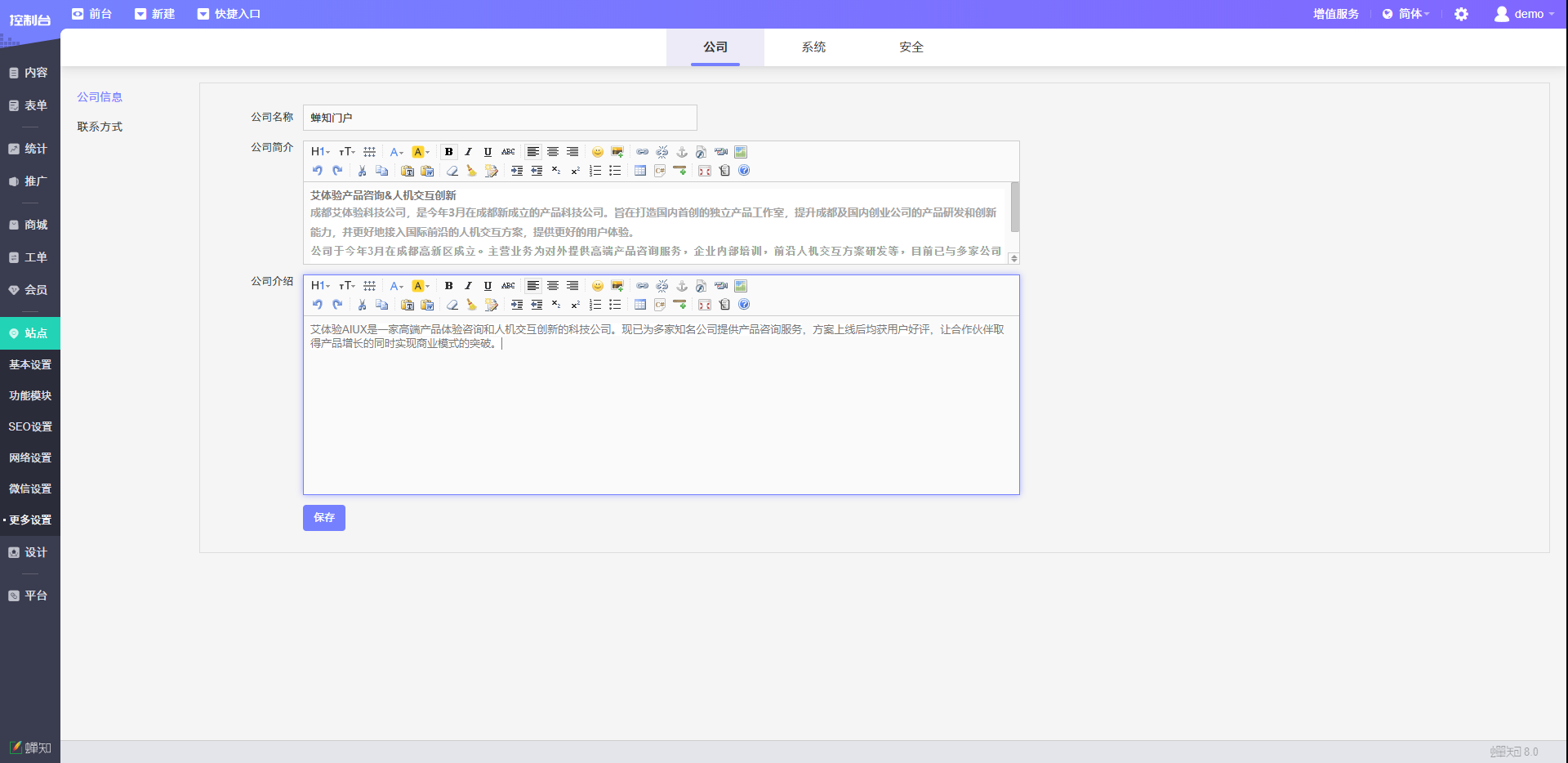
Task: Click the emoticon icon in 公司简介 toolbar
Action: click(x=598, y=152)
